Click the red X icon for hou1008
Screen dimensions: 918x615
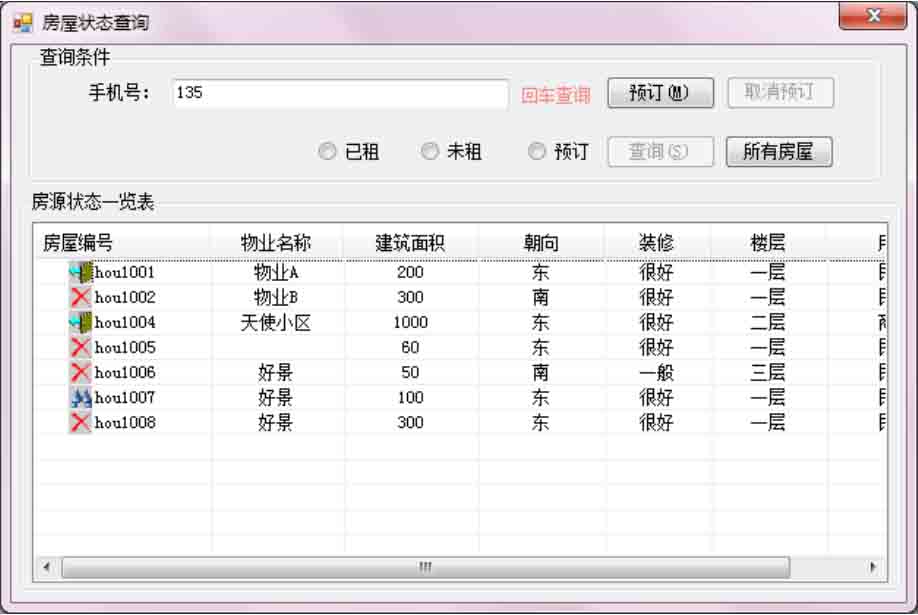point(80,422)
